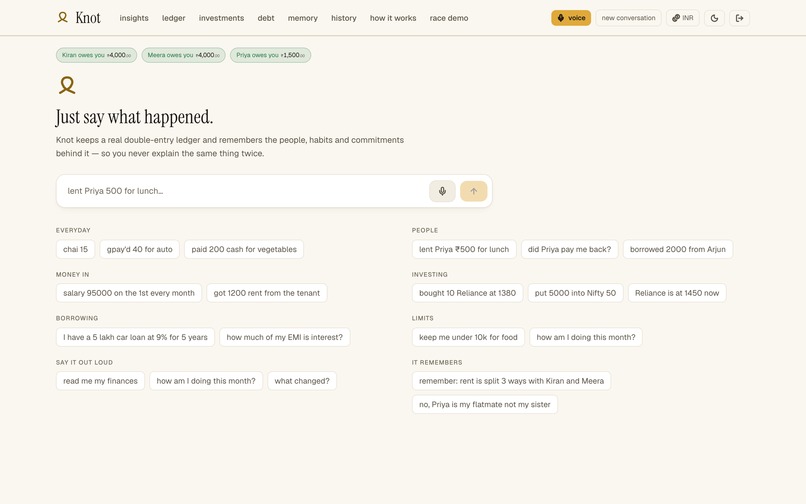Open the INR currency selector
The image size is (806, 504).
pos(683,18)
